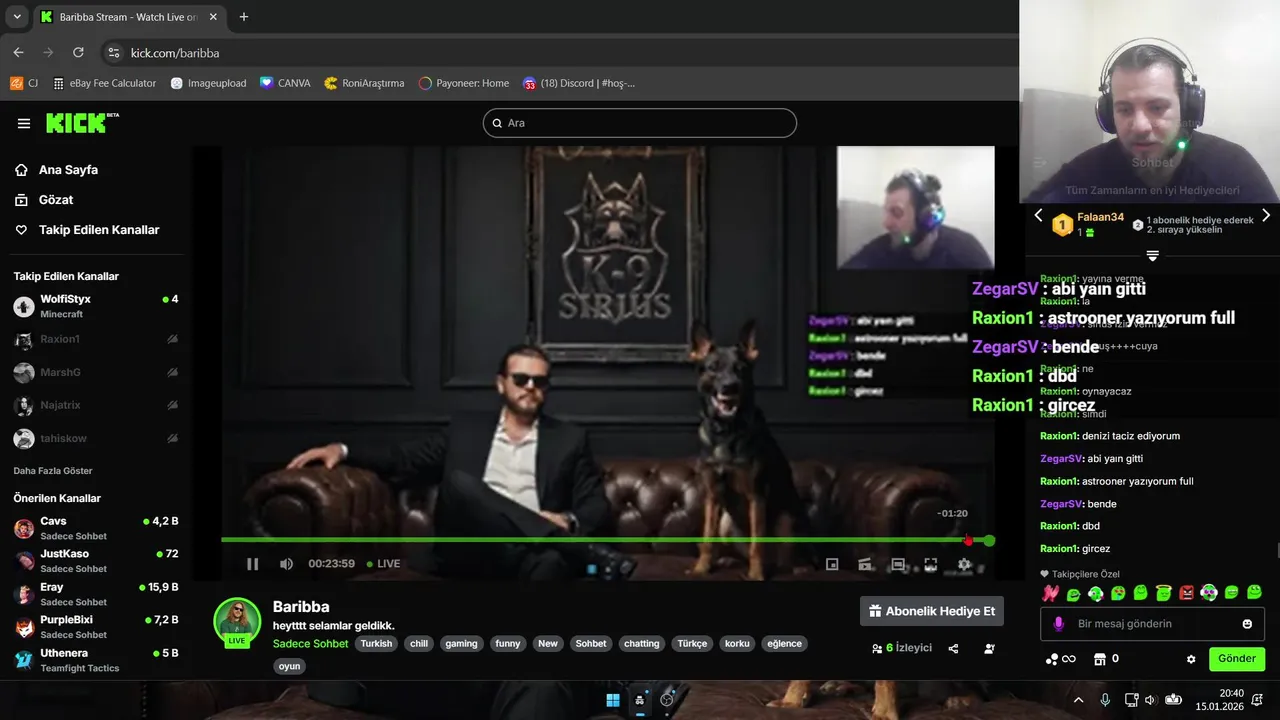The image size is (1280, 720).
Task: Go to Ana Sayfa
Action: pos(57,170)
